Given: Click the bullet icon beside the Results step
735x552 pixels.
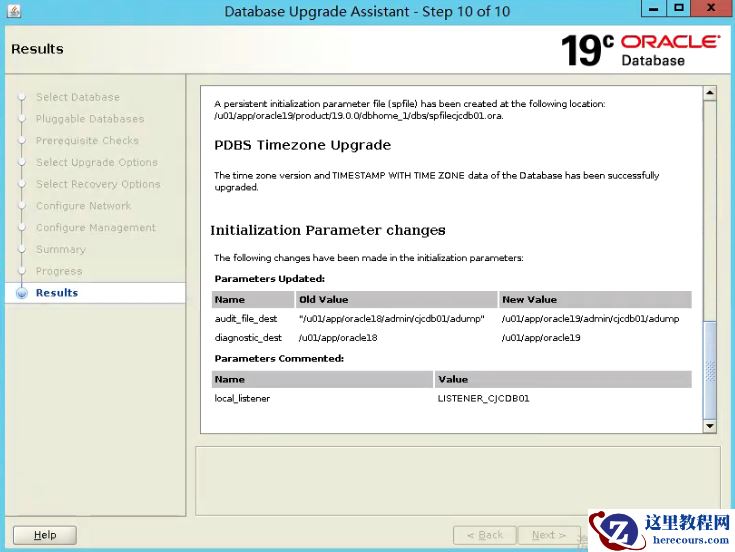Looking at the screenshot, I should tap(21, 293).
